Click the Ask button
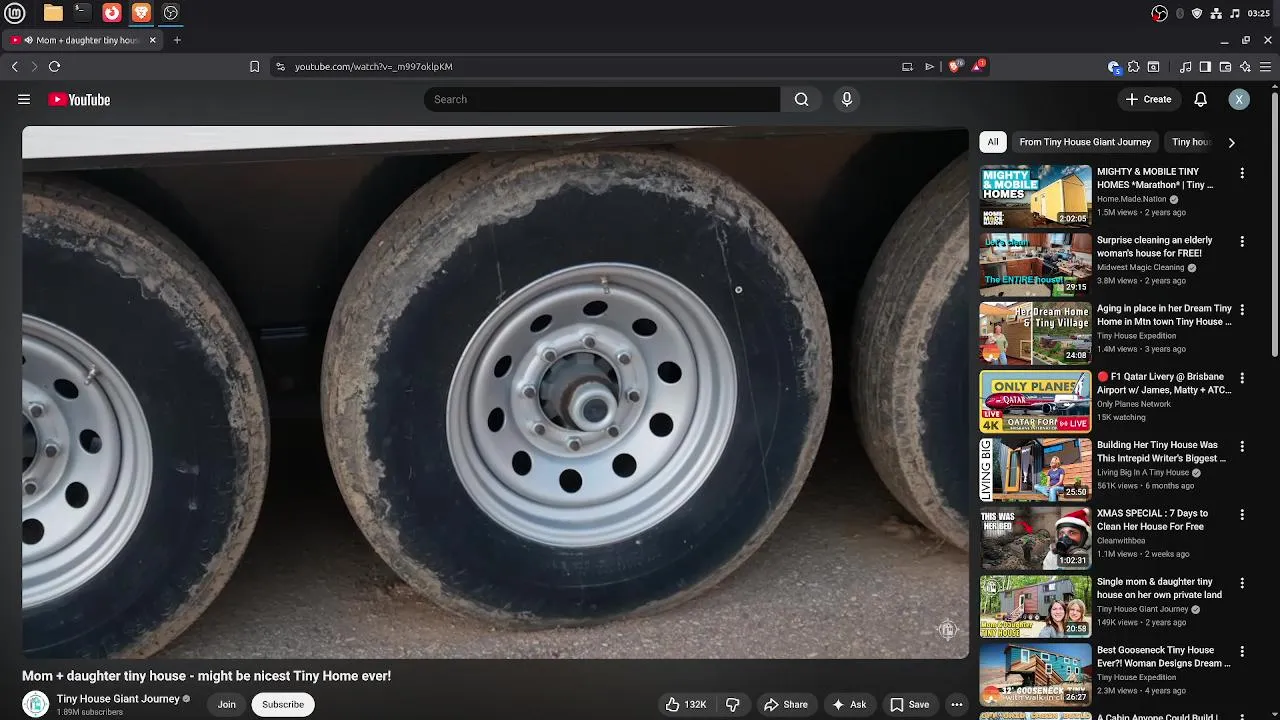Screen dimensions: 1280x720 point(849,704)
